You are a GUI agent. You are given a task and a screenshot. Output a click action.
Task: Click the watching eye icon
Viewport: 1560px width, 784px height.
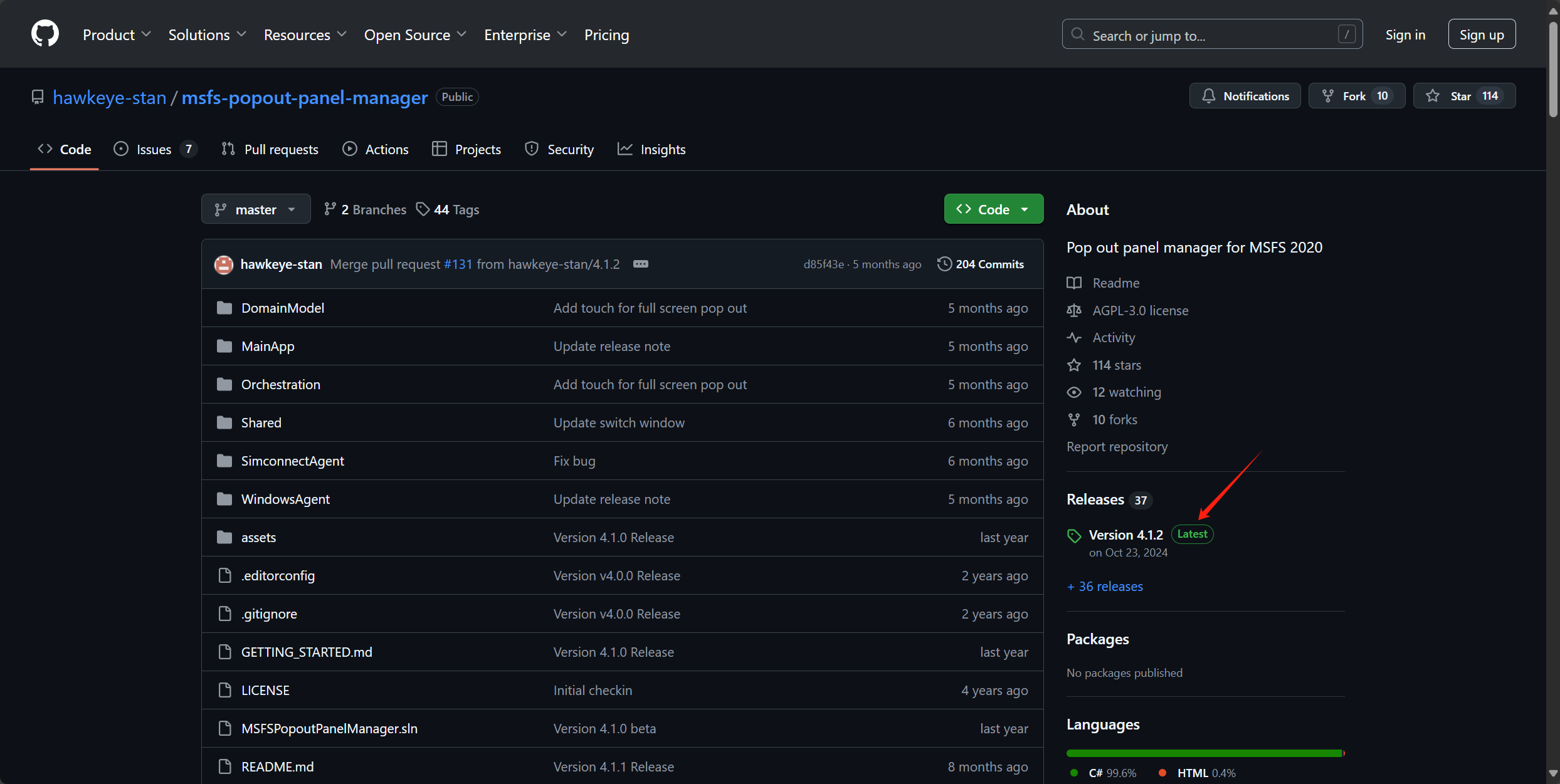tap(1074, 392)
